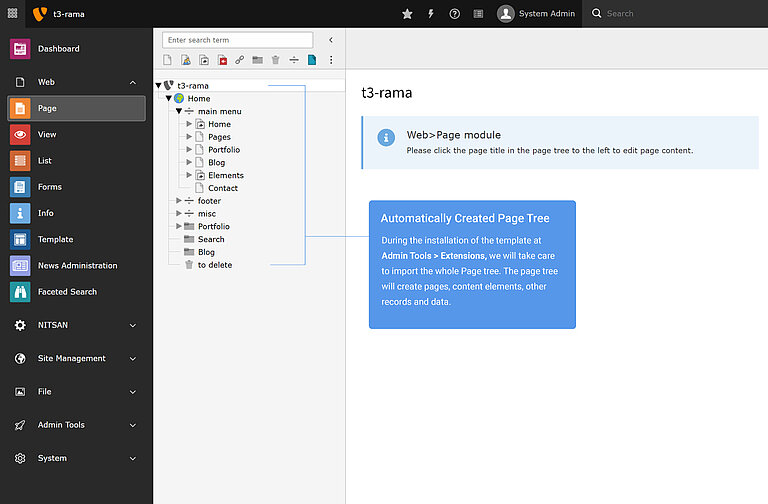Open the help question mark icon

pos(455,14)
